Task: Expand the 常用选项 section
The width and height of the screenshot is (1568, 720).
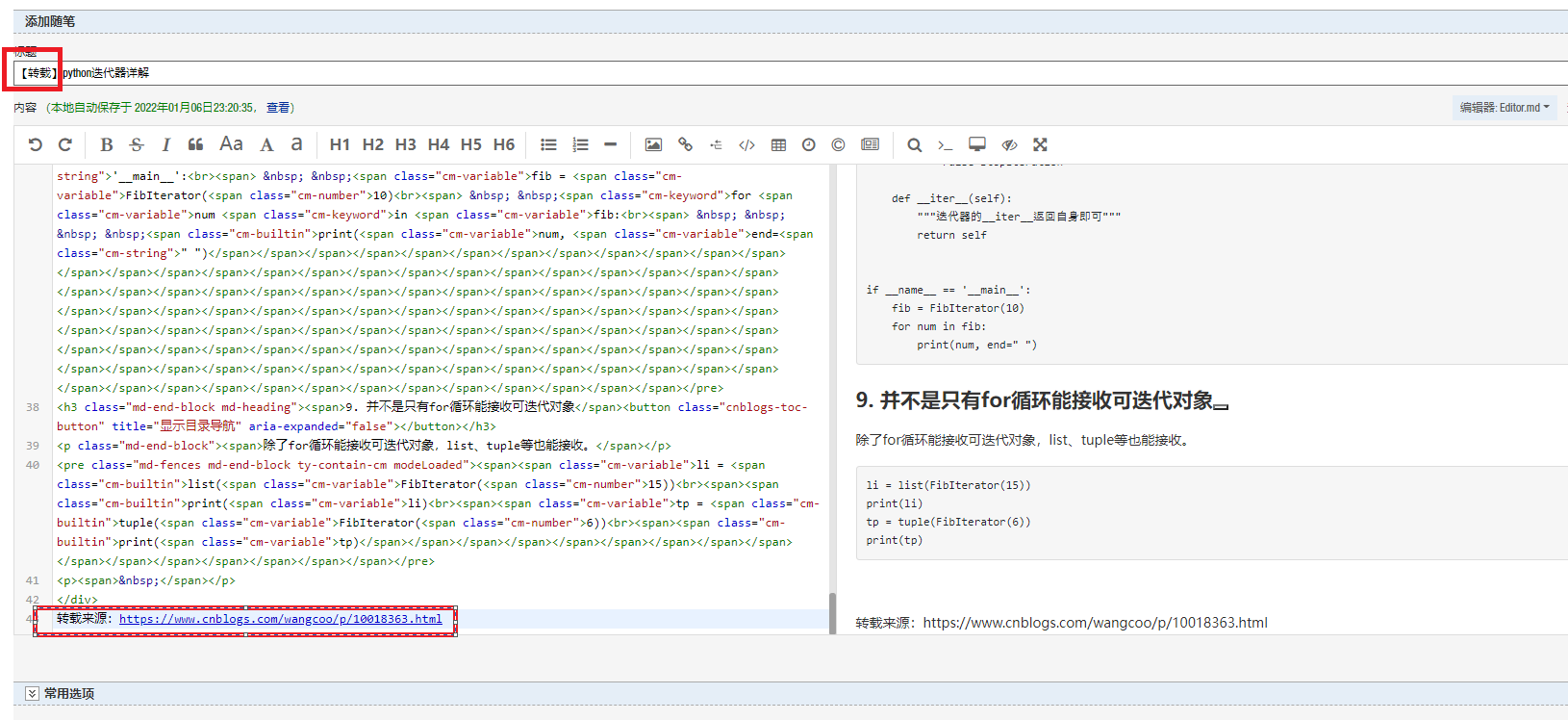Action: pos(32,693)
